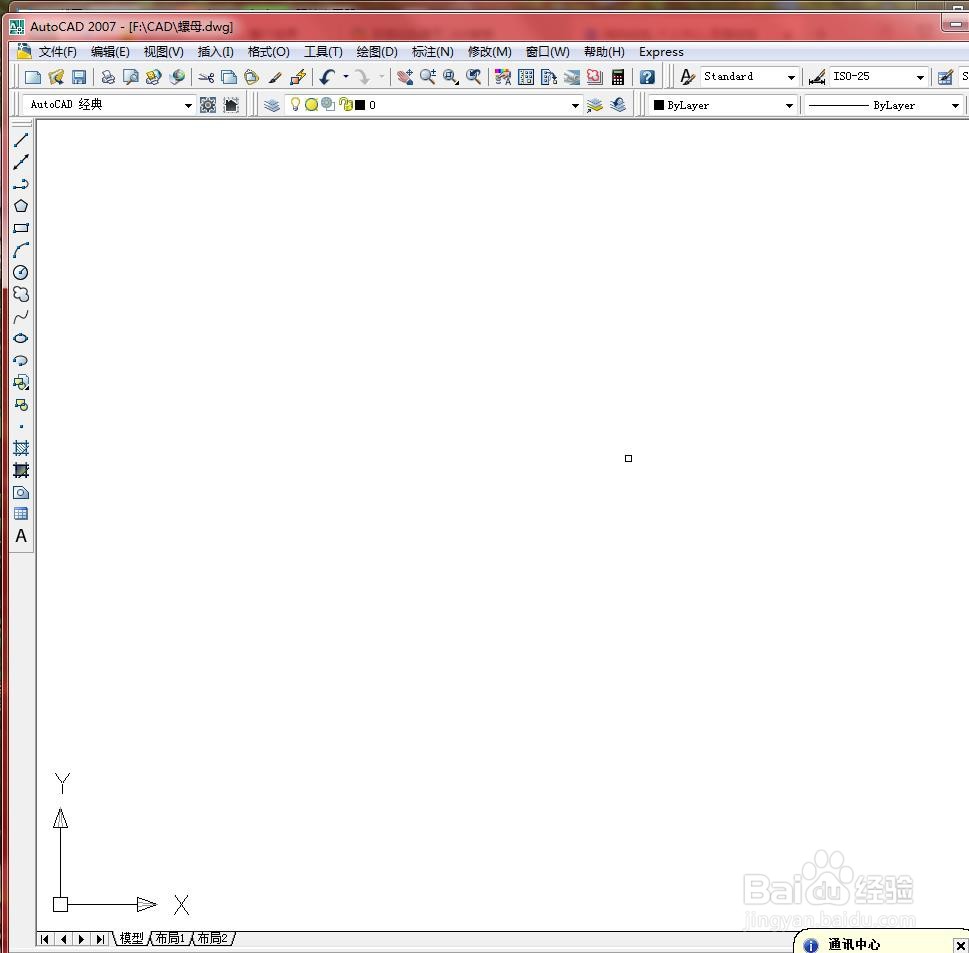The image size is (969, 953).
Task: Click the New drawing icon
Action: pos(33,77)
